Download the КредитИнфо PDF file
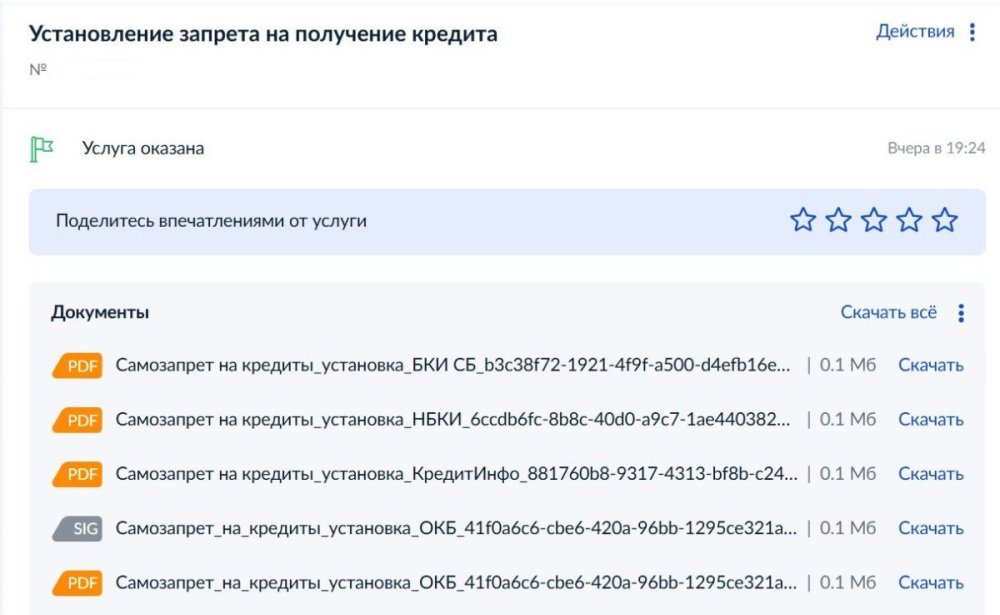Viewport: 1000px width, 615px height. (930, 474)
